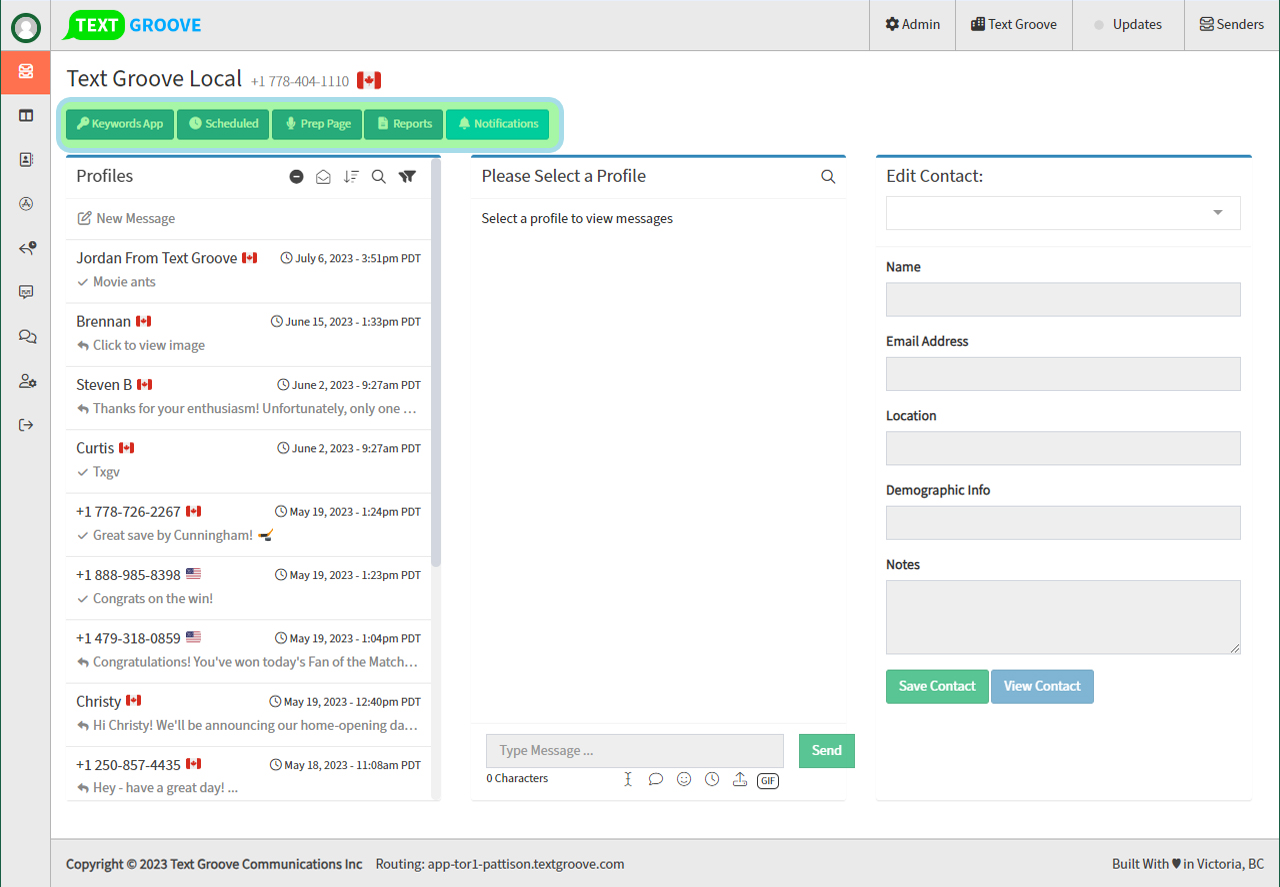Click the Send button

click(x=827, y=751)
